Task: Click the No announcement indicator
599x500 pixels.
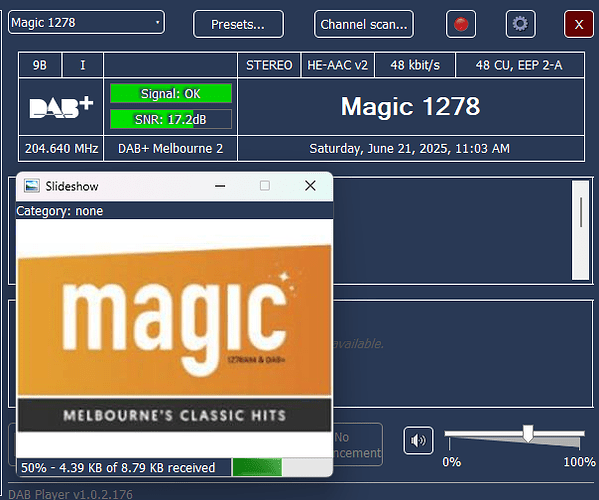Action: (358, 445)
